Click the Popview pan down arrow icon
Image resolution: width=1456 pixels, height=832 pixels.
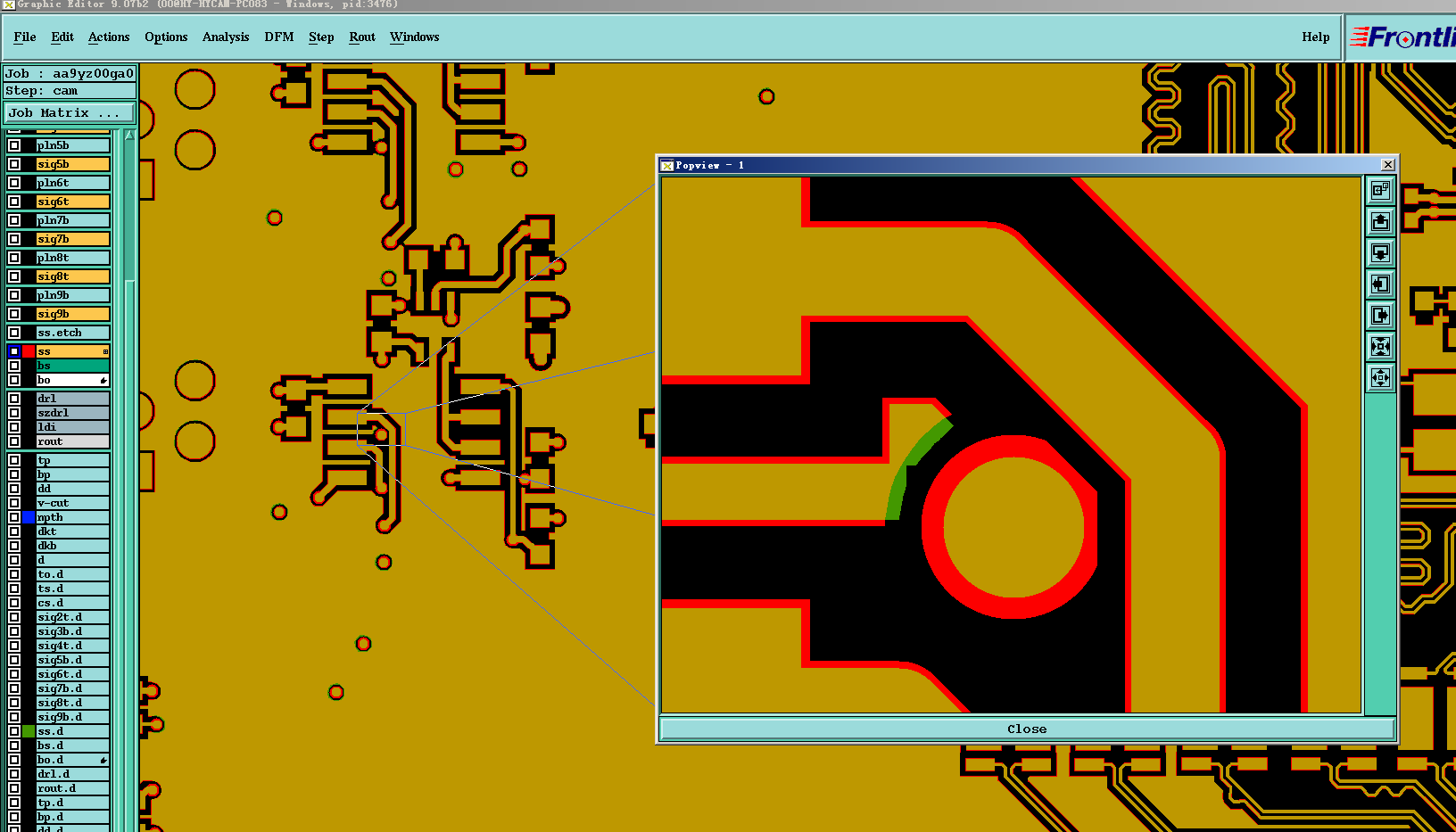coord(1380,253)
